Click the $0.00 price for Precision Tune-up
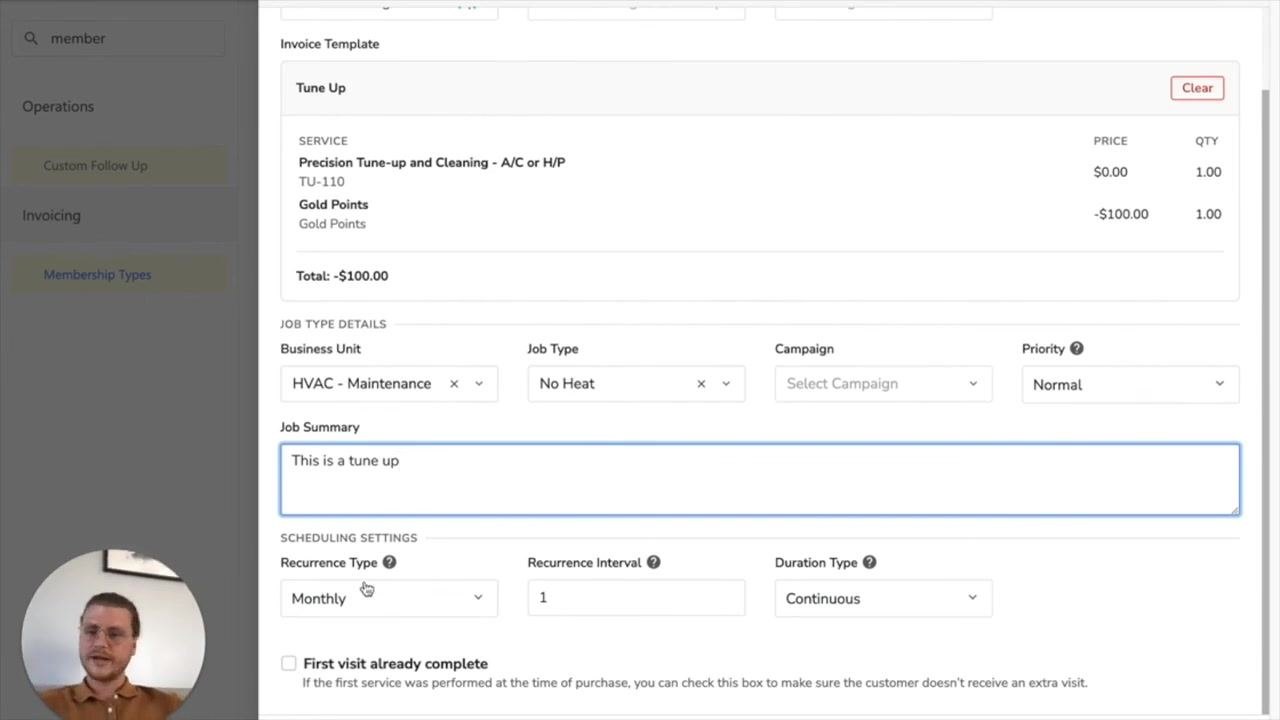The width and height of the screenshot is (1280, 720). coord(1110,172)
